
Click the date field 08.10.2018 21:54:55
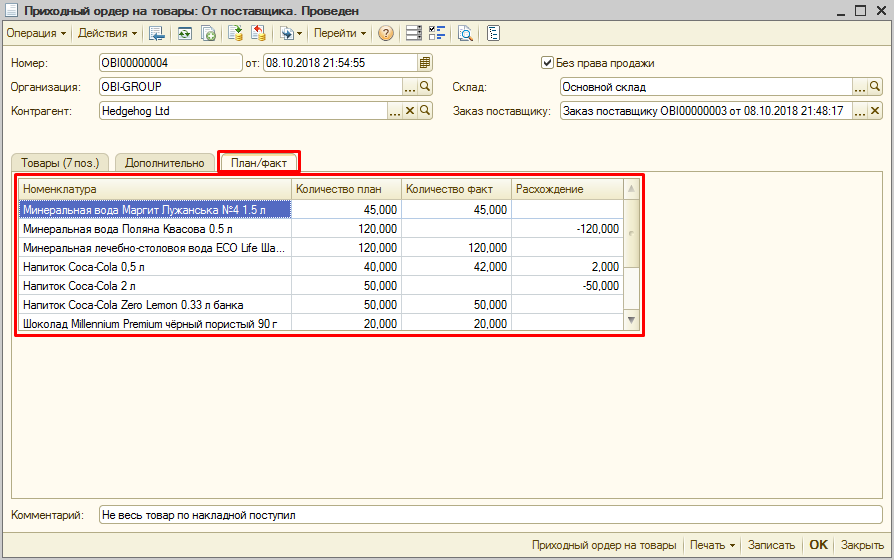tap(340, 63)
